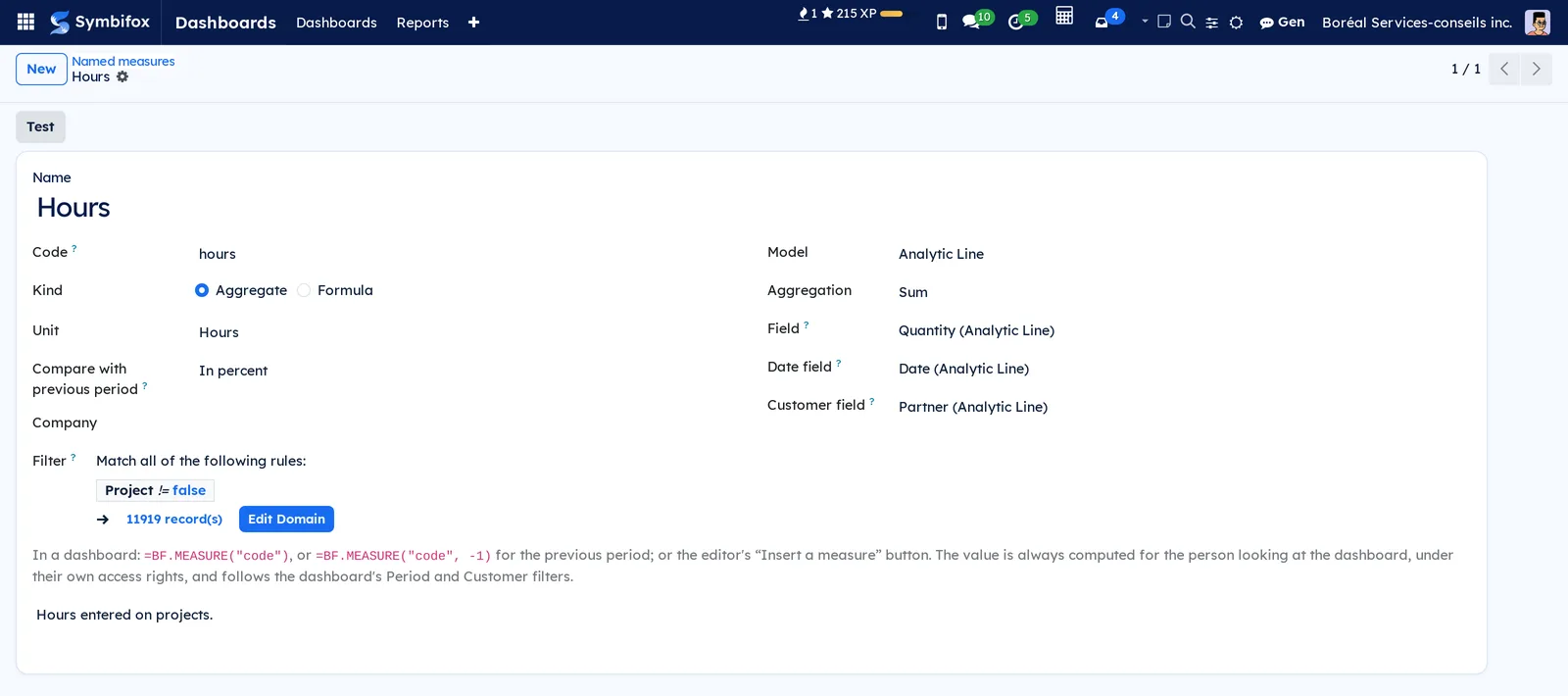Viewport: 1568px width, 696px height.
Task: Open Customer field dropdown Partner
Action: click(x=1184, y=407)
